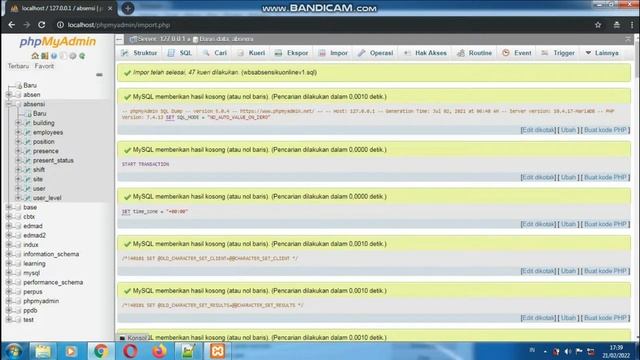Open File Explorer from taskbar
The width and height of the screenshot is (640, 360).
pos(42,351)
